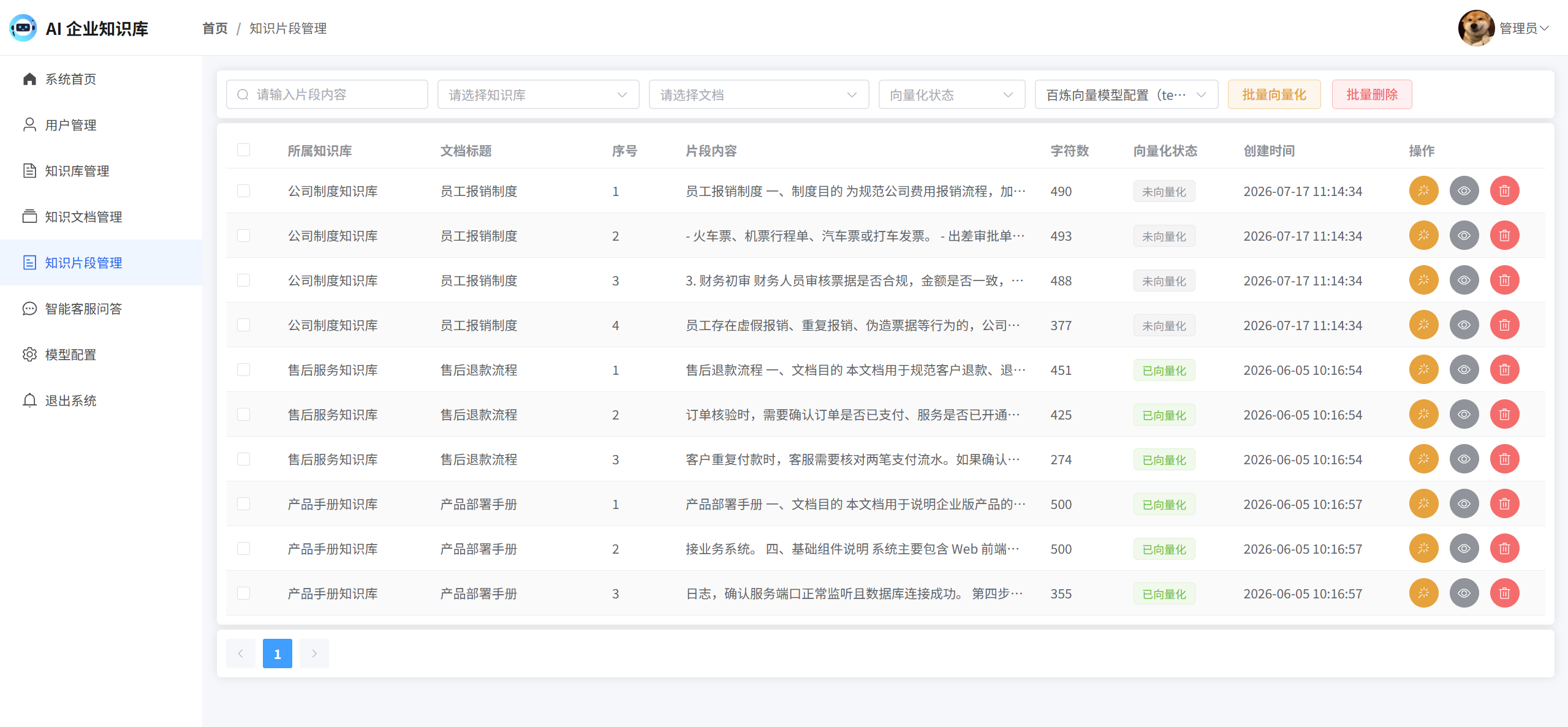Viewport: 1568px width, 727px height.
Task: Delete the fragment with 488 characters
Action: tap(1504, 280)
